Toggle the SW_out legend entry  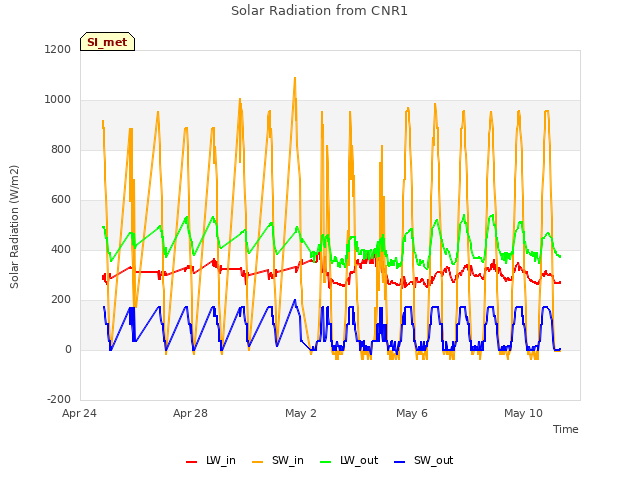(424, 460)
